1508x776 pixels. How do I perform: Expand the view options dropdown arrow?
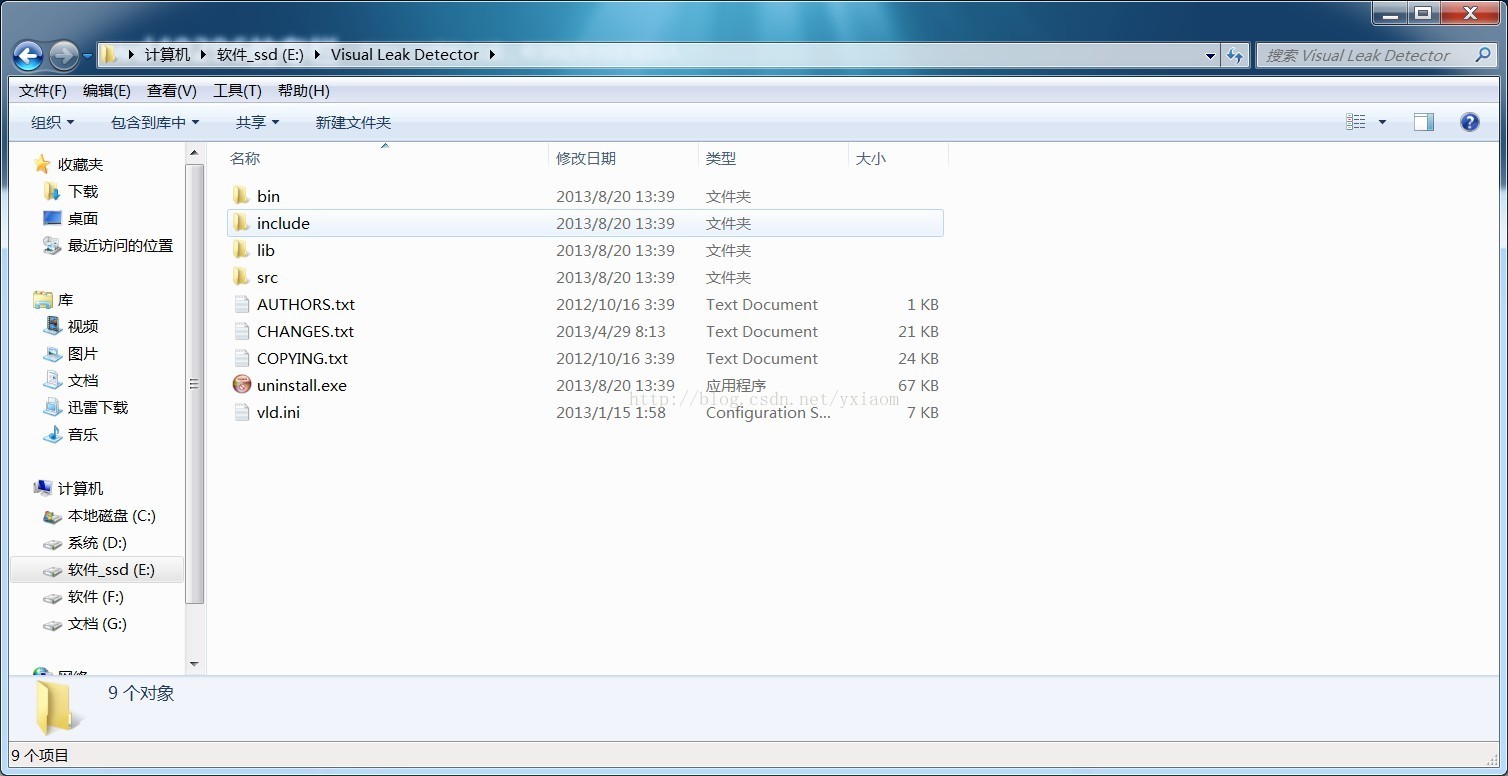[1382, 122]
